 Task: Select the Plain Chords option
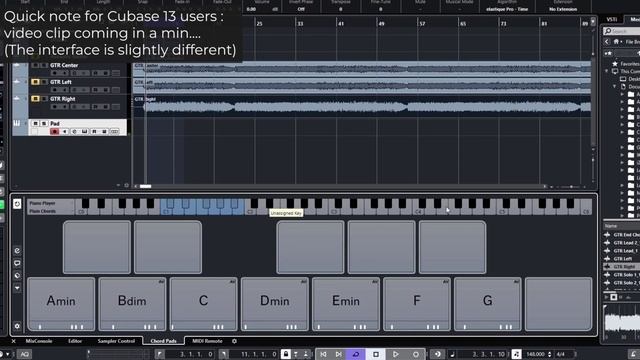(x=50, y=211)
